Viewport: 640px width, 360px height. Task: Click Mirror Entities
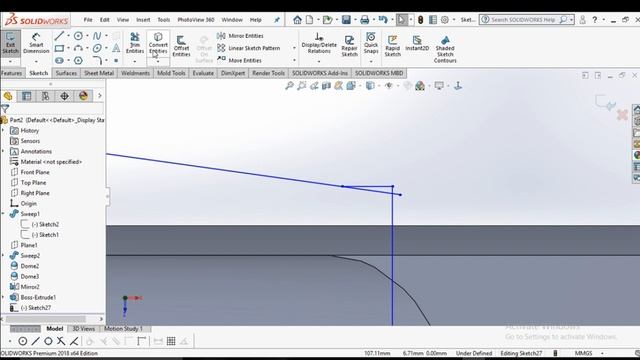[x=240, y=36]
